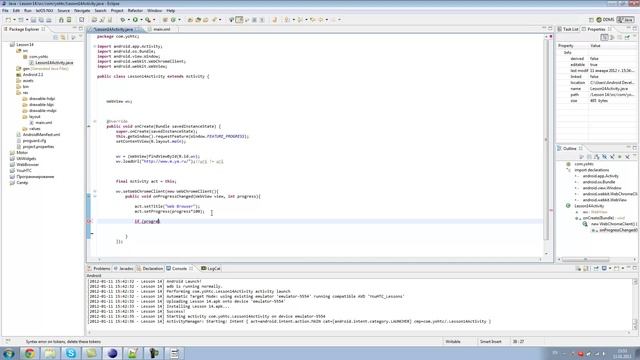The width and height of the screenshot is (640, 360).
Task: Open the DDMS perspective
Action: [x=605, y=20]
